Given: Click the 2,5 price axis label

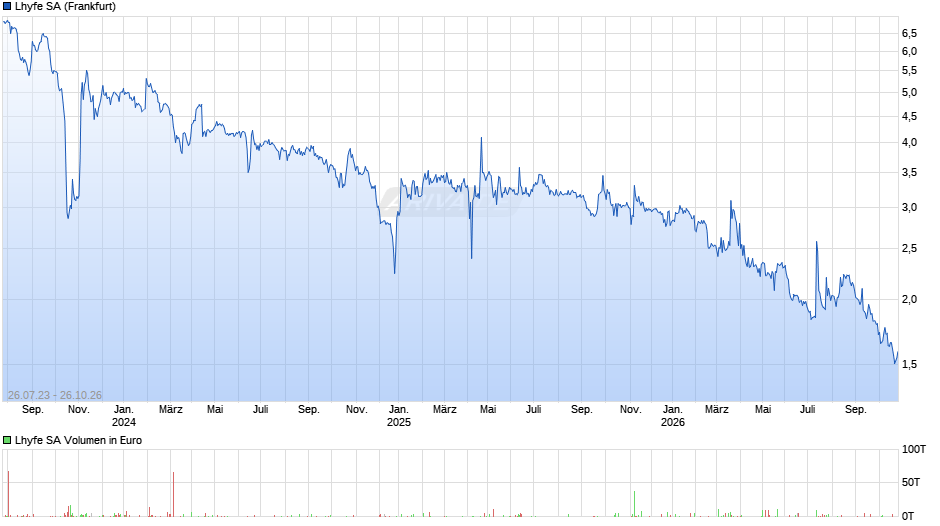Looking at the screenshot, I should tap(909, 248).
